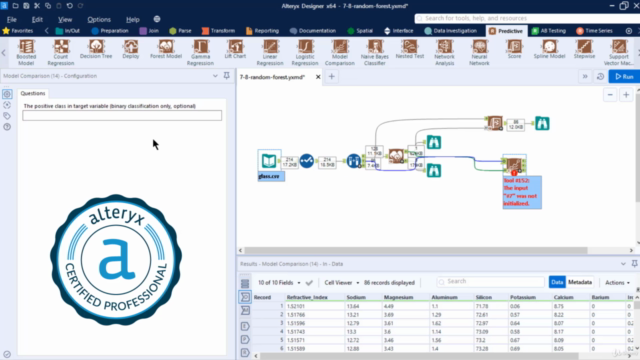Screen dimensions: 640x360
Task: Click the glass.csv Input Data node
Action: click(x=269, y=160)
